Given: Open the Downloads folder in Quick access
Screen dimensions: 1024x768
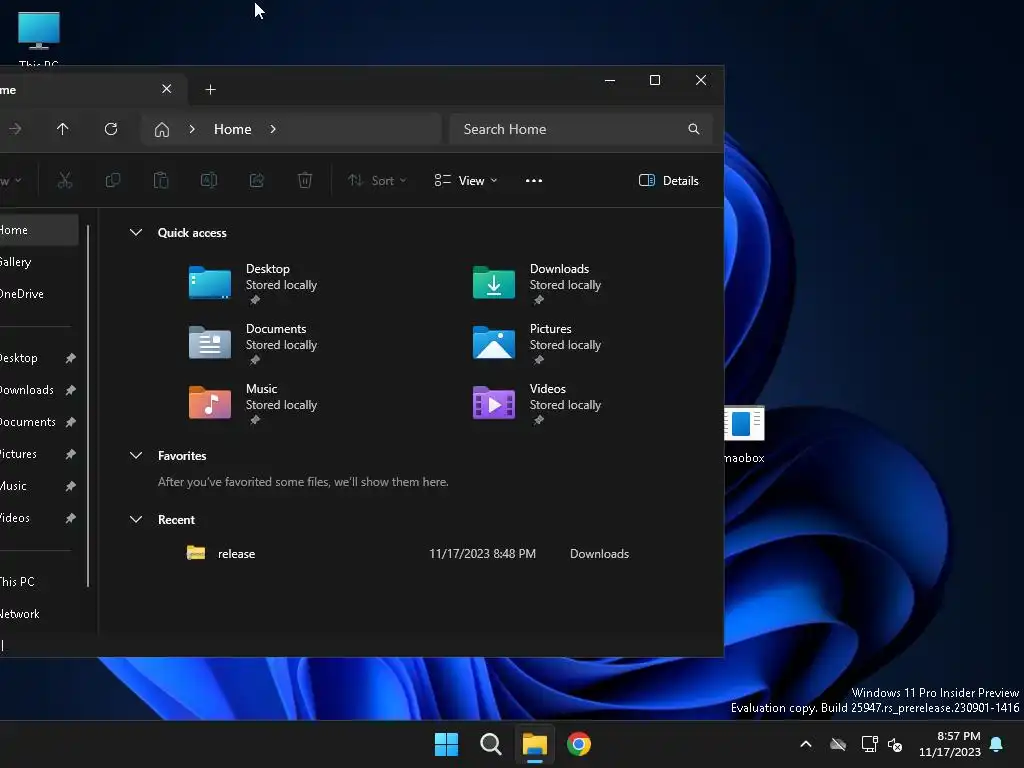Looking at the screenshot, I should [x=494, y=283].
